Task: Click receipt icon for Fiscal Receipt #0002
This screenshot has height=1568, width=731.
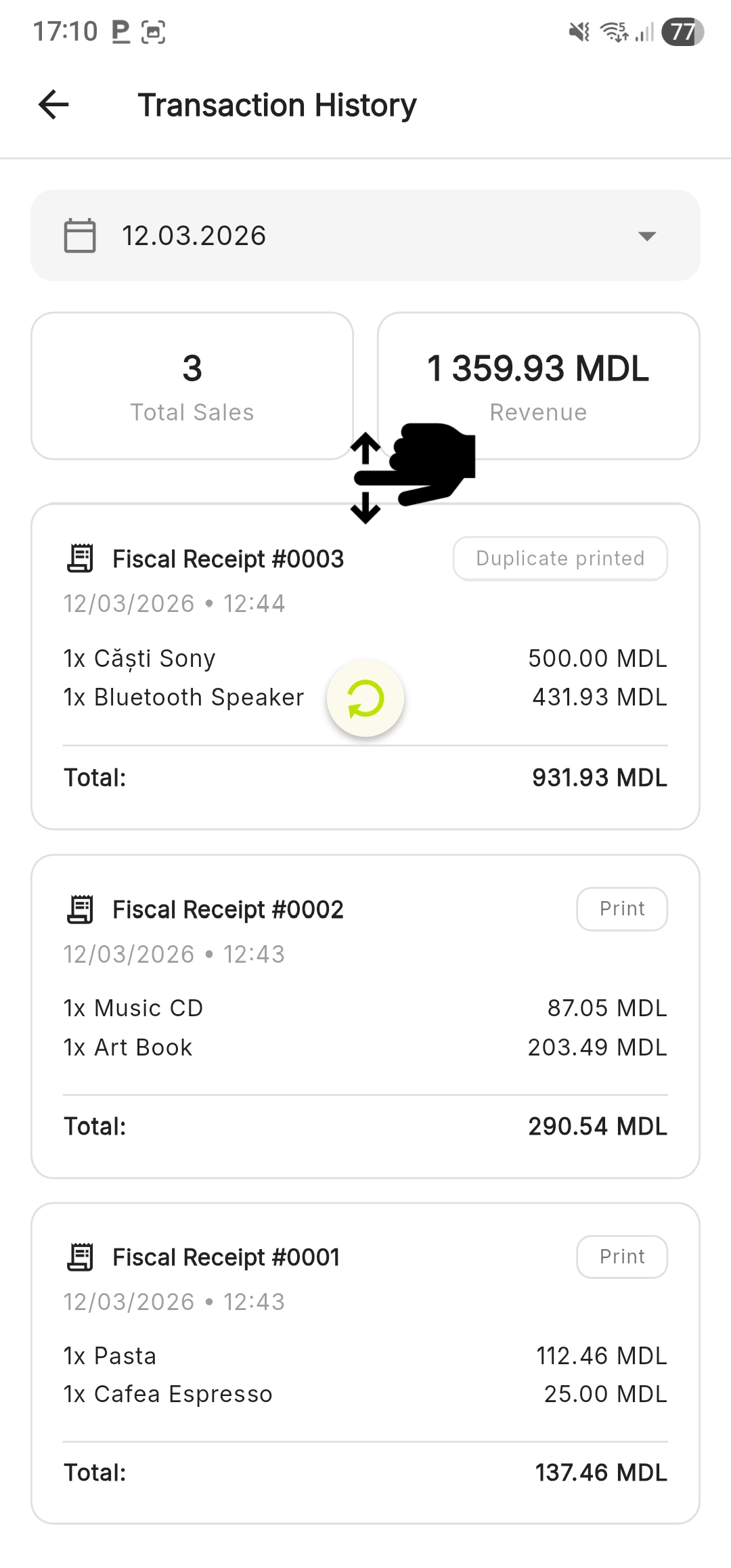Action: click(81, 909)
